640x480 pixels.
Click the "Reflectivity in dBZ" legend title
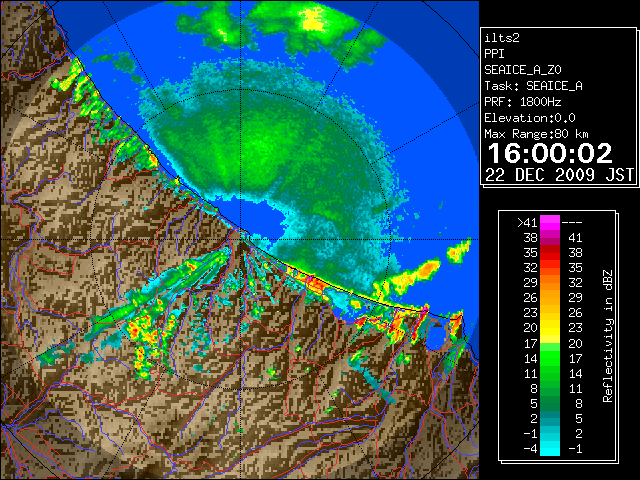pyautogui.click(x=608, y=336)
